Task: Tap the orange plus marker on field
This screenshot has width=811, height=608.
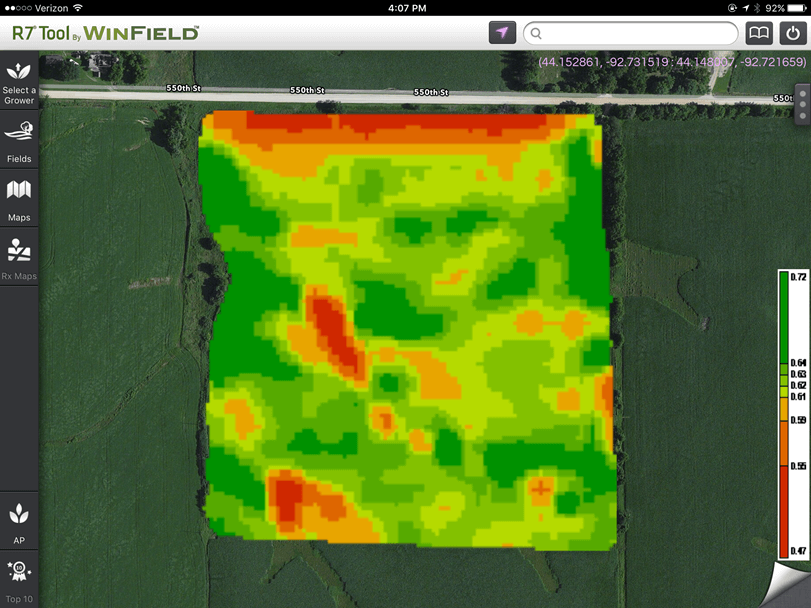Action: click(540, 489)
